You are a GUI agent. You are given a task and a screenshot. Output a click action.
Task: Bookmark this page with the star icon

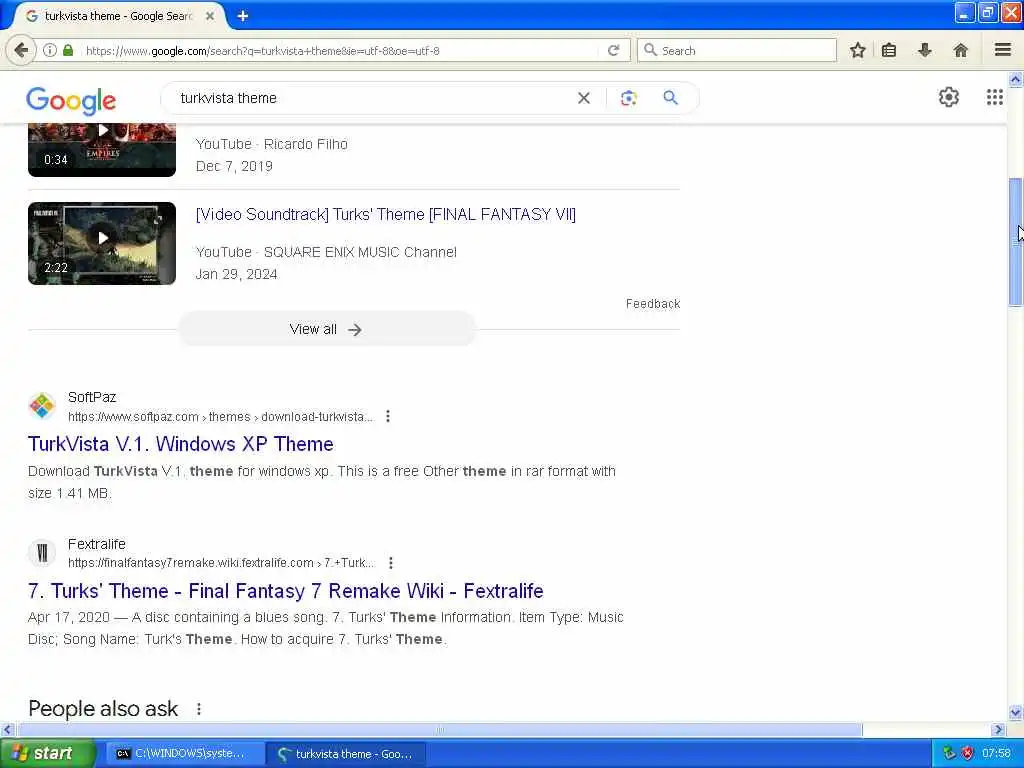click(x=857, y=50)
